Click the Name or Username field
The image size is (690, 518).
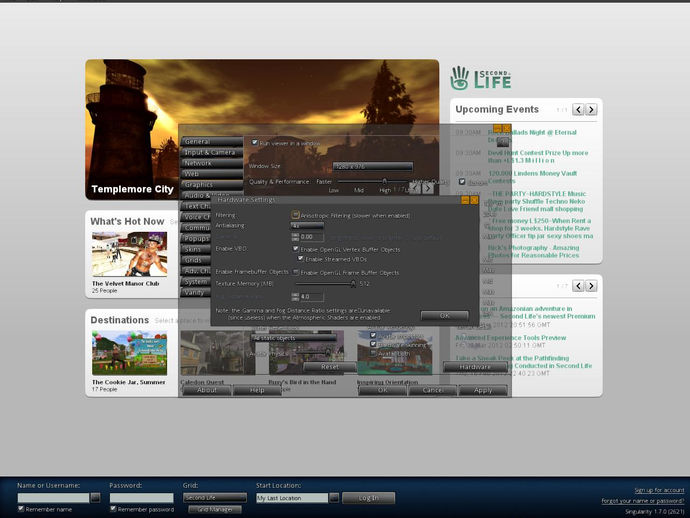tap(53, 498)
